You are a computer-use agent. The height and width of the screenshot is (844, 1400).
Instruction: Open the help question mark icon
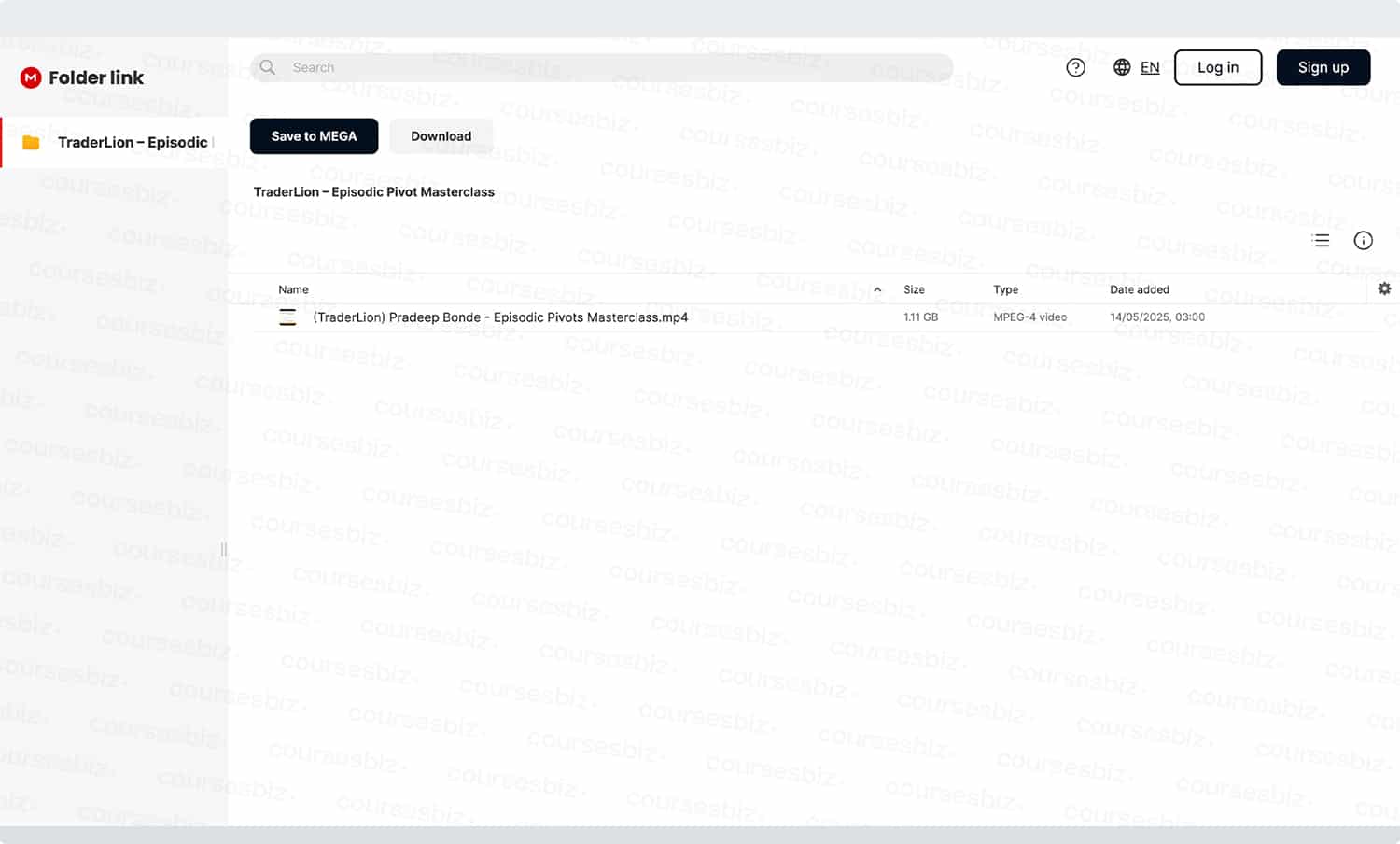tap(1075, 67)
